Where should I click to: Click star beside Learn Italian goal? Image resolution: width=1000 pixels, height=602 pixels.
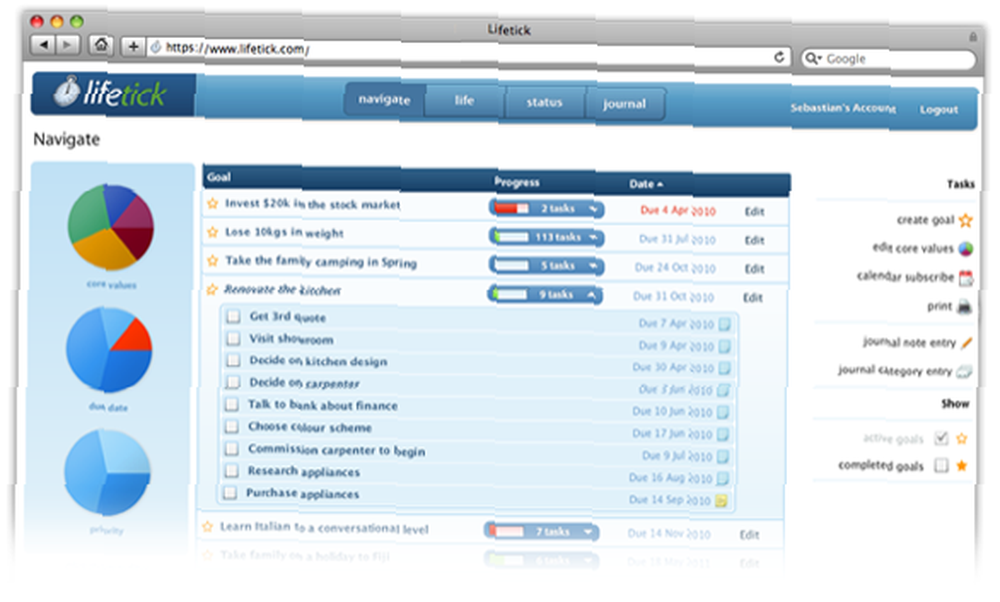click(x=207, y=527)
